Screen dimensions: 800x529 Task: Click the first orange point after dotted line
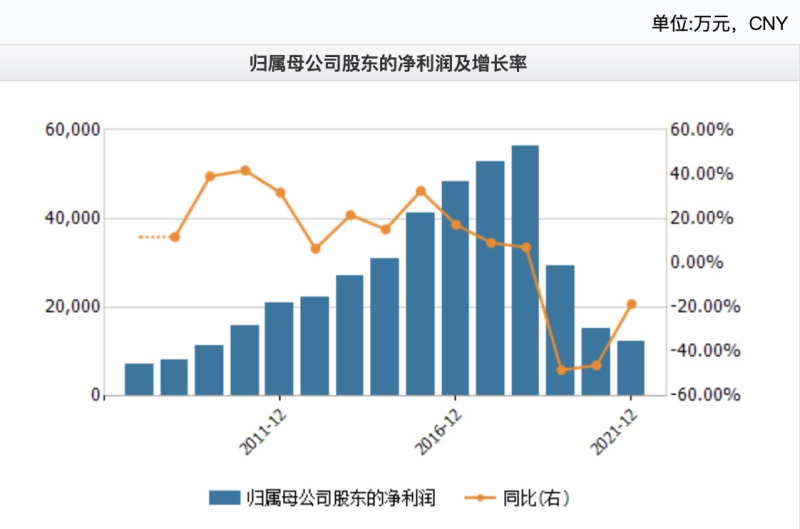(x=174, y=237)
